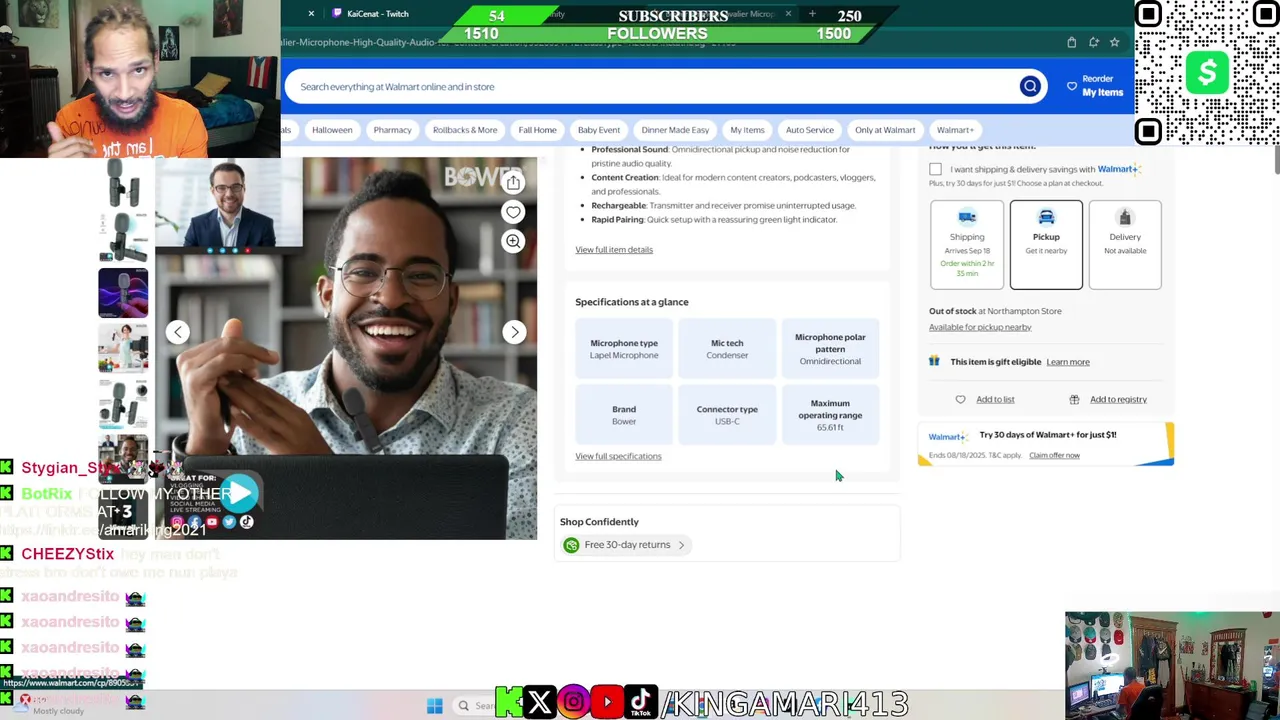1280x720 pixels.
Task: Click the Reorder My Items link
Action: [x=1102, y=86]
